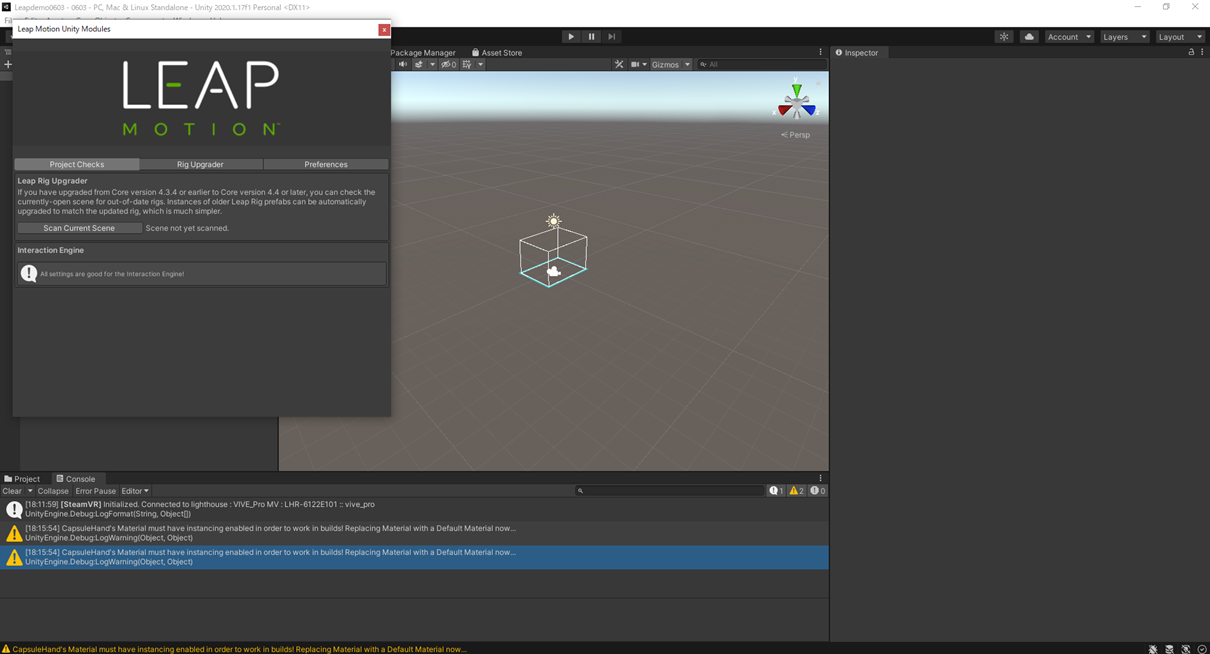
Task: Select the Rig Upgrader tab
Action: (x=200, y=164)
